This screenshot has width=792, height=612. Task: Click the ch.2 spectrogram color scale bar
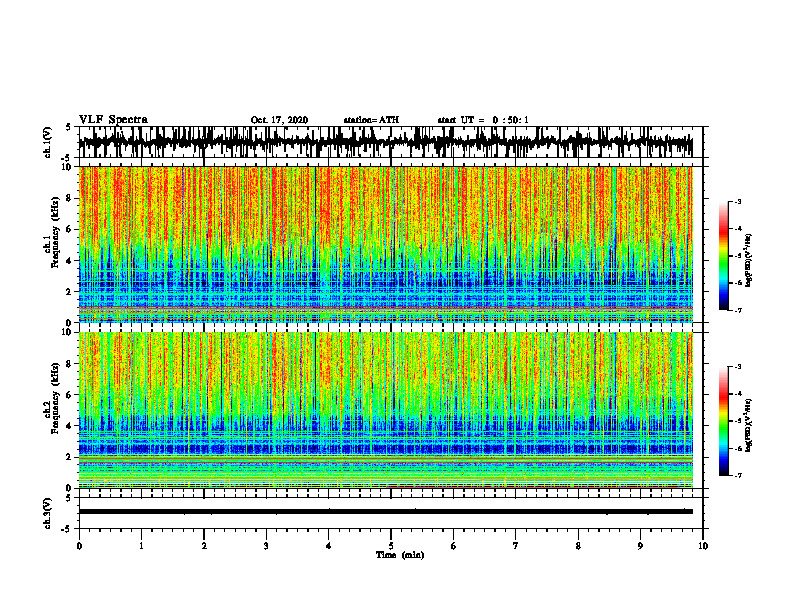click(x=723, y=421)
